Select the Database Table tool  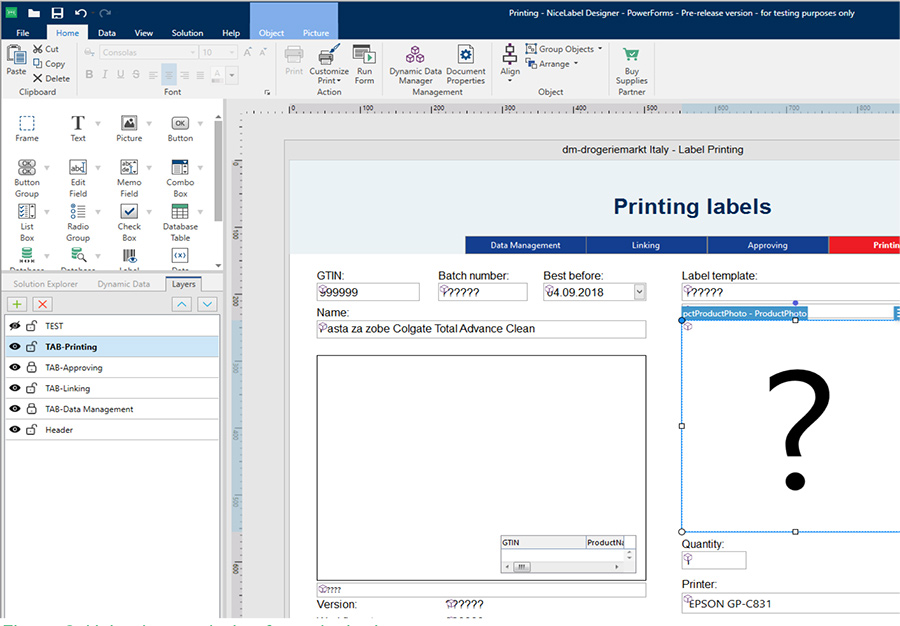coord(180,223)
